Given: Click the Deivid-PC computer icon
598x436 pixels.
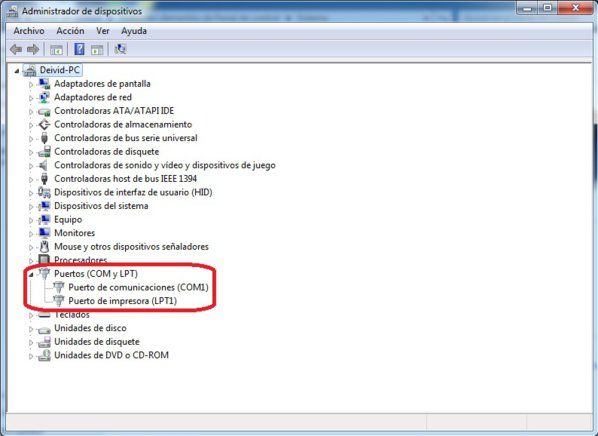Looking at the screenshot, I should point(30,71).
